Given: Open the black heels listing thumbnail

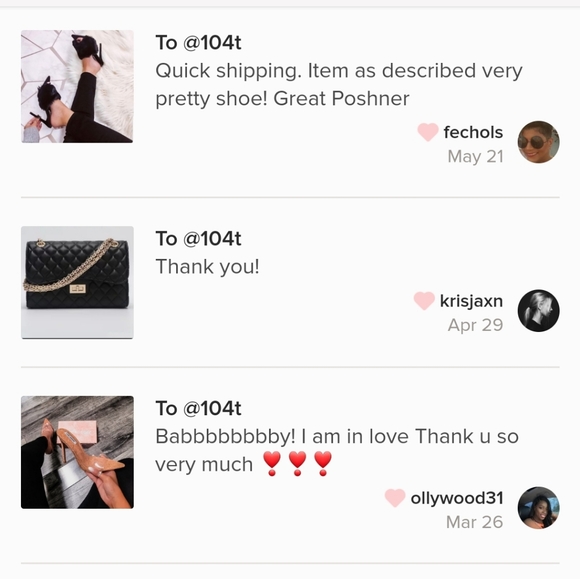Looking at the screenshot, I should pos(77,87).
